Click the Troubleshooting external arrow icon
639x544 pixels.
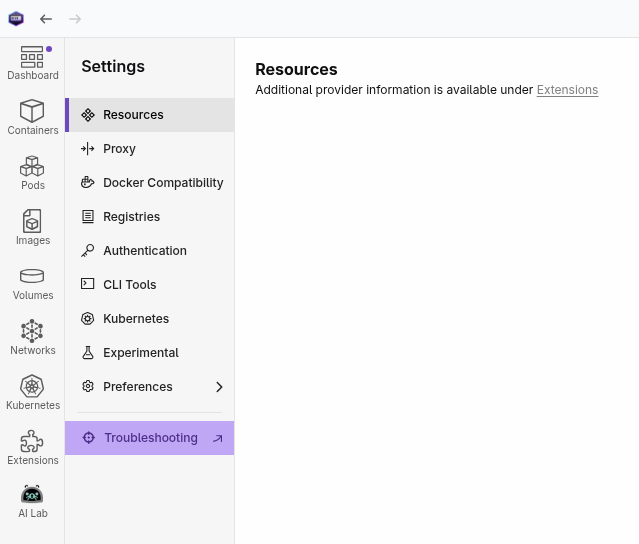coord(218,438)
